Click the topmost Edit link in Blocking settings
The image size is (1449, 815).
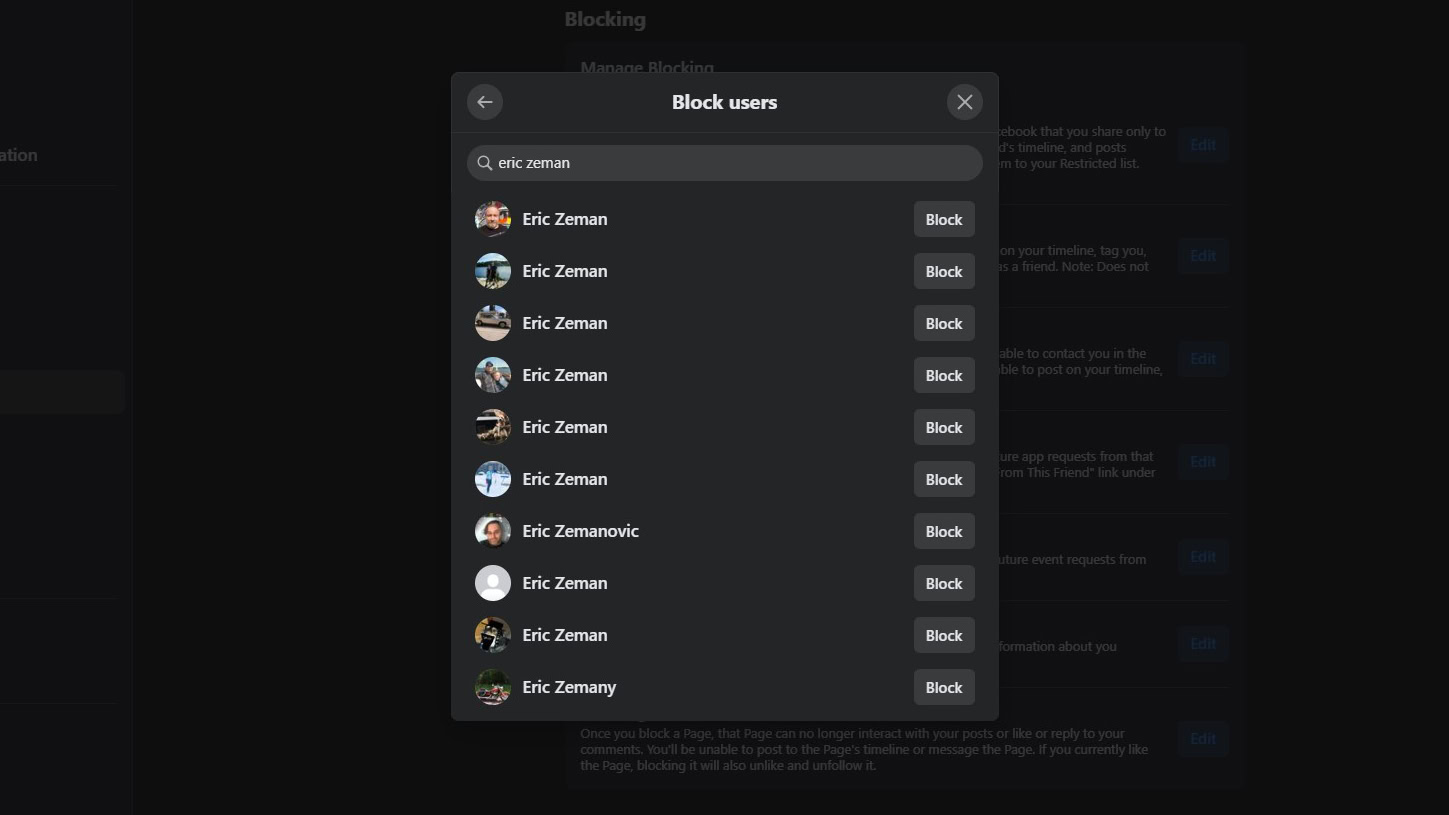pyautogui.click(x=1202, y=146)
